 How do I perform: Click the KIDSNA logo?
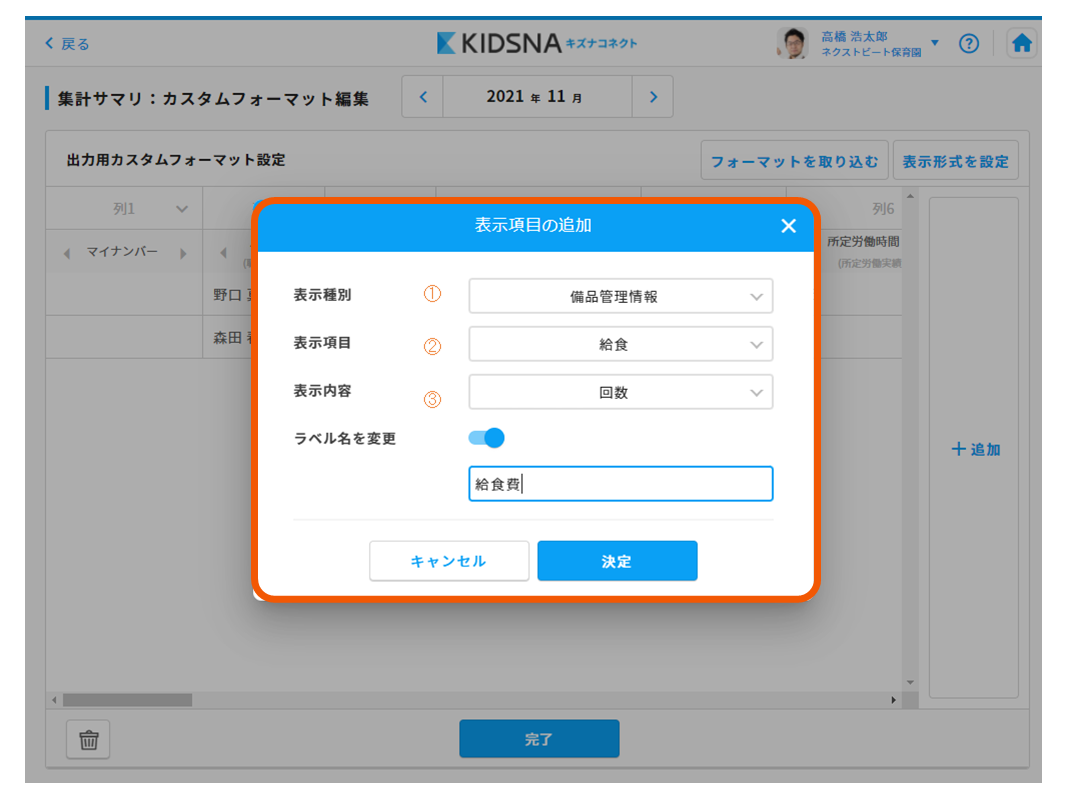537,43
